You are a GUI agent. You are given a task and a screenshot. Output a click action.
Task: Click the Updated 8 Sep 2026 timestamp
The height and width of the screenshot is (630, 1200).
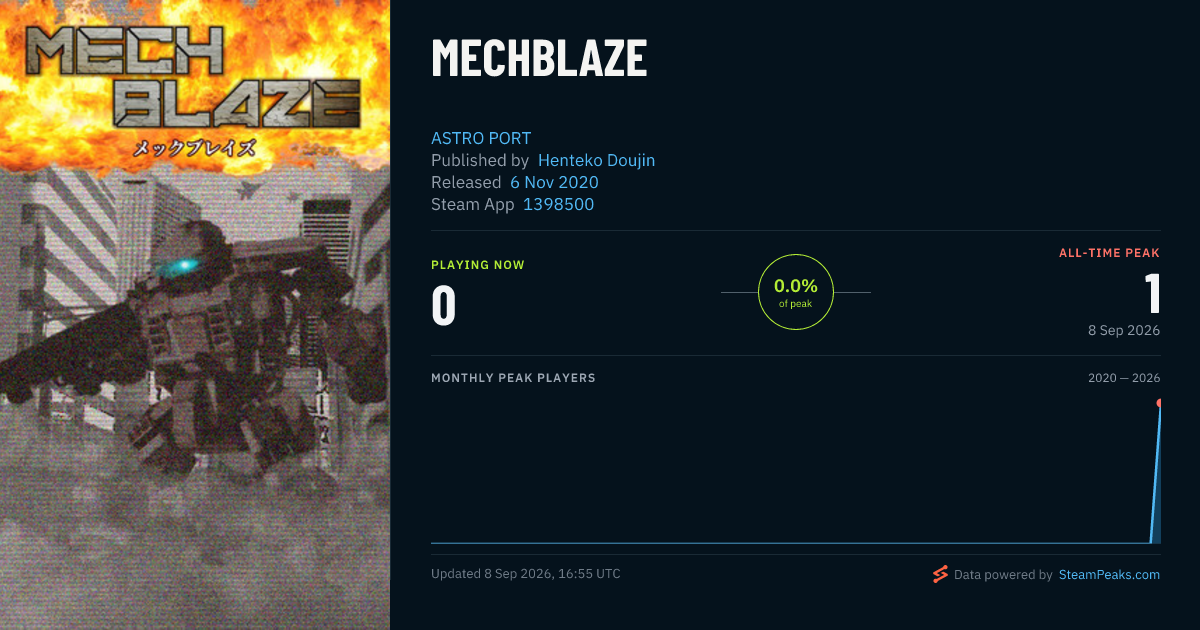click(x=526, y=574)
